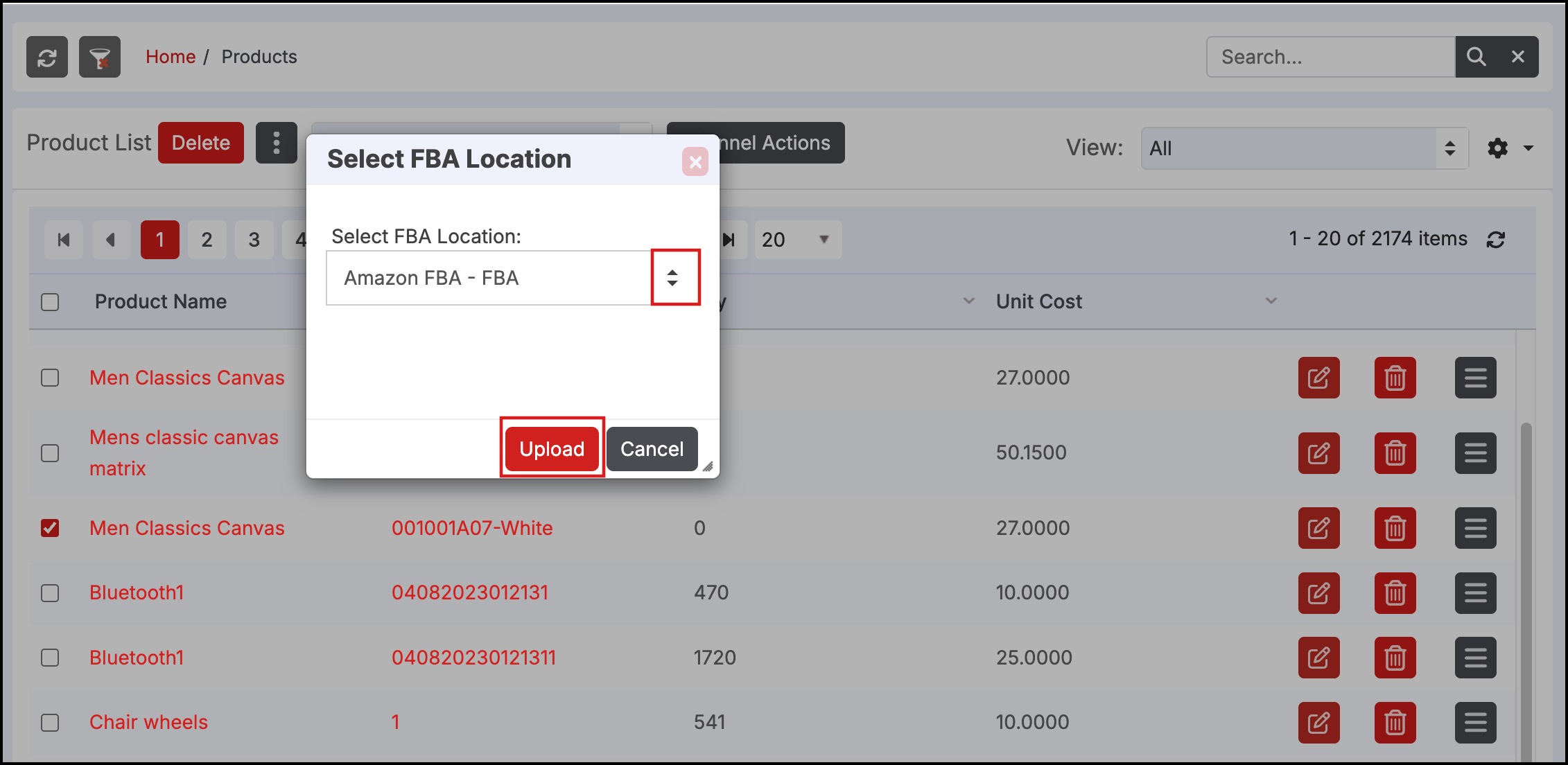
Task: Toggle the select-all checkbox in the header
Action: 50,302
